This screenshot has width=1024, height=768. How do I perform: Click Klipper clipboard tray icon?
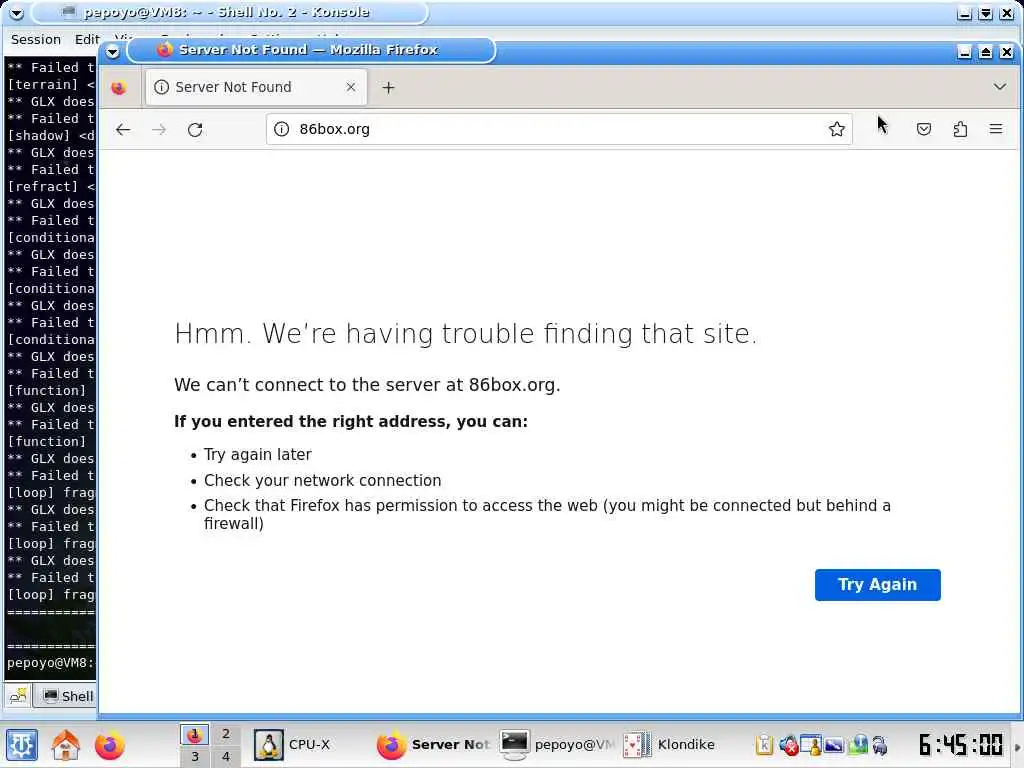tap(764, 744)
